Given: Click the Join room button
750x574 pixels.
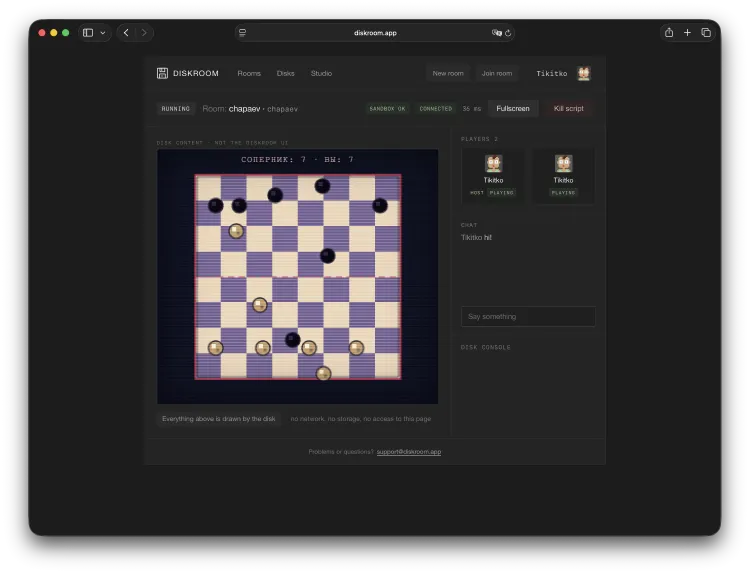Looking at the screenshot, I should (x=497, y=73).
